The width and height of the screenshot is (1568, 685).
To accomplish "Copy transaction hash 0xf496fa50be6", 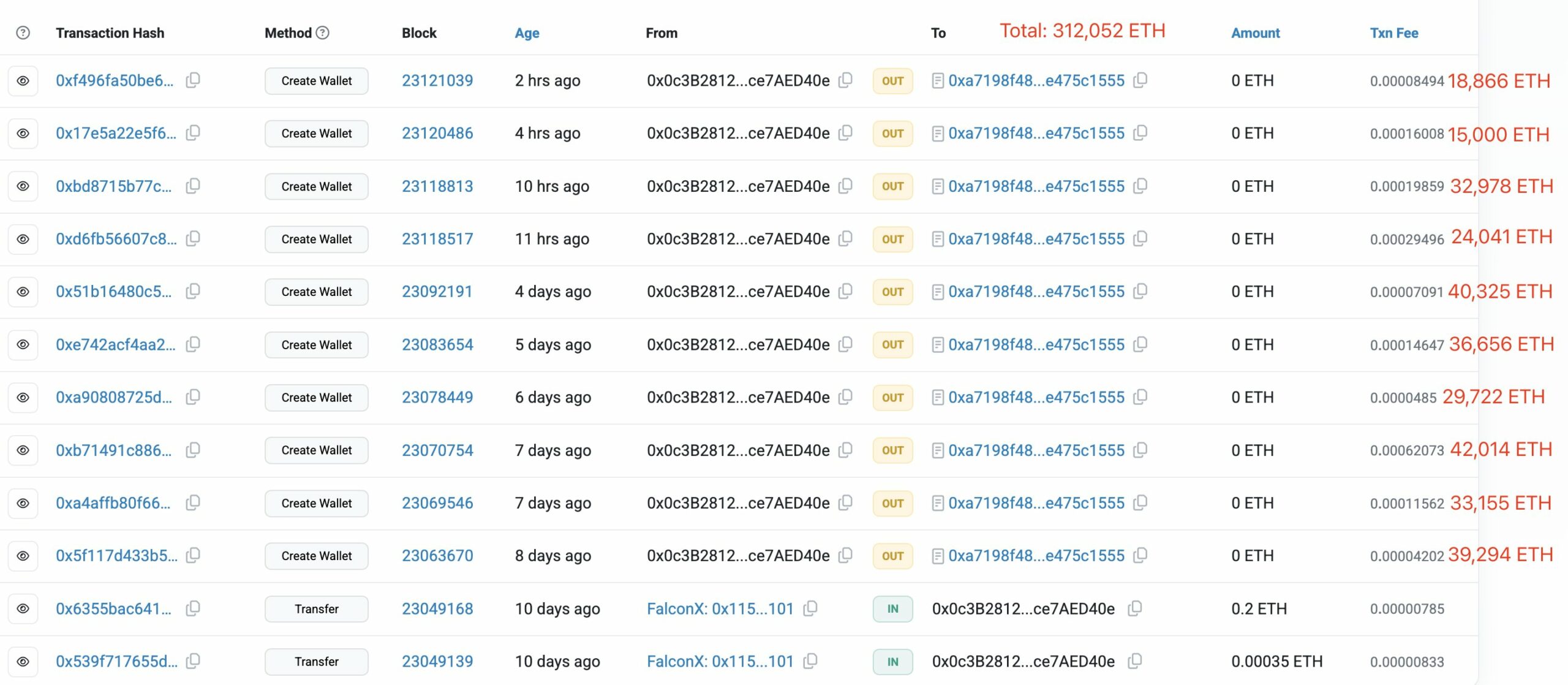I will pos(193,80).
